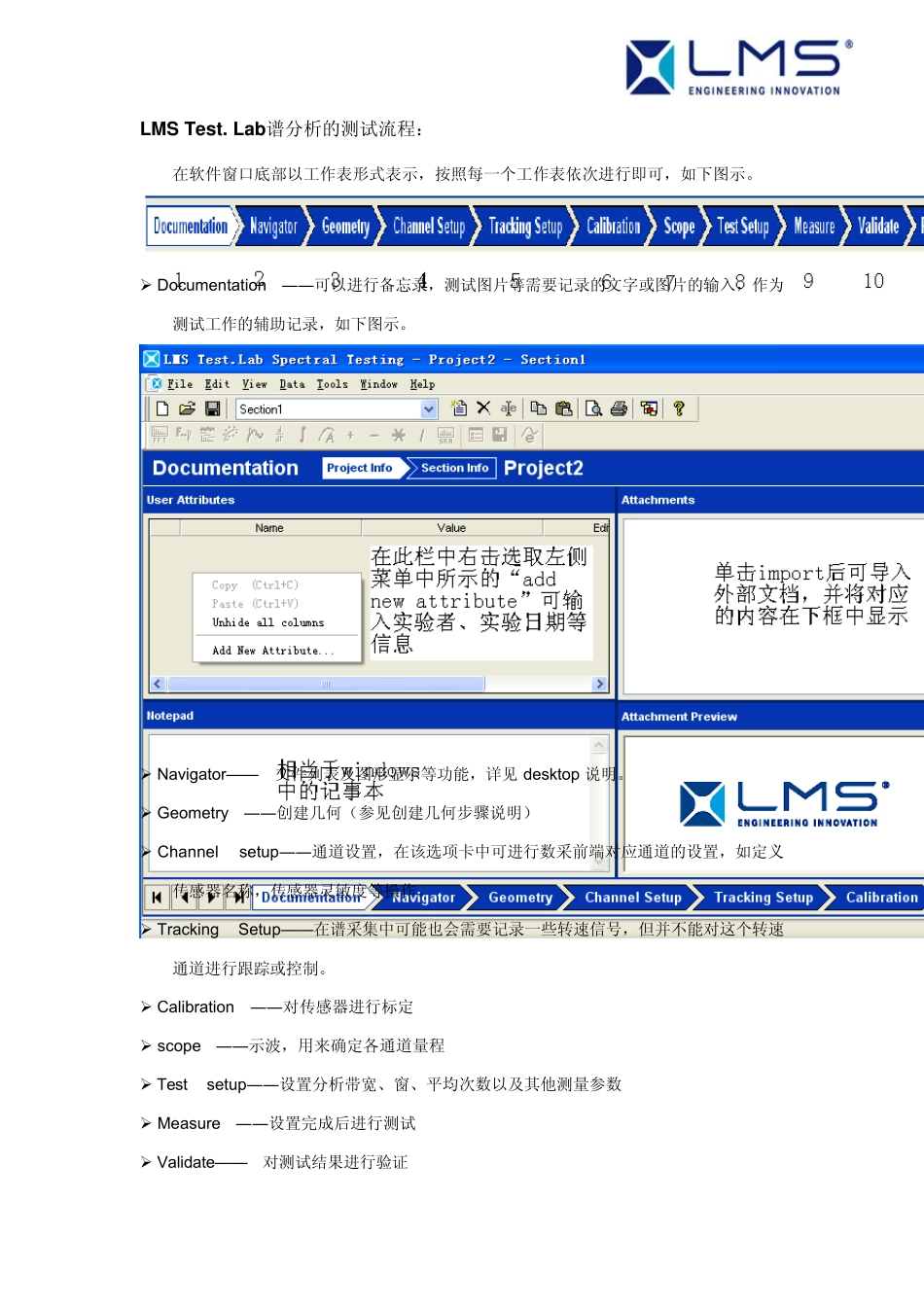Open Print Preview icon

coord(593,408)
